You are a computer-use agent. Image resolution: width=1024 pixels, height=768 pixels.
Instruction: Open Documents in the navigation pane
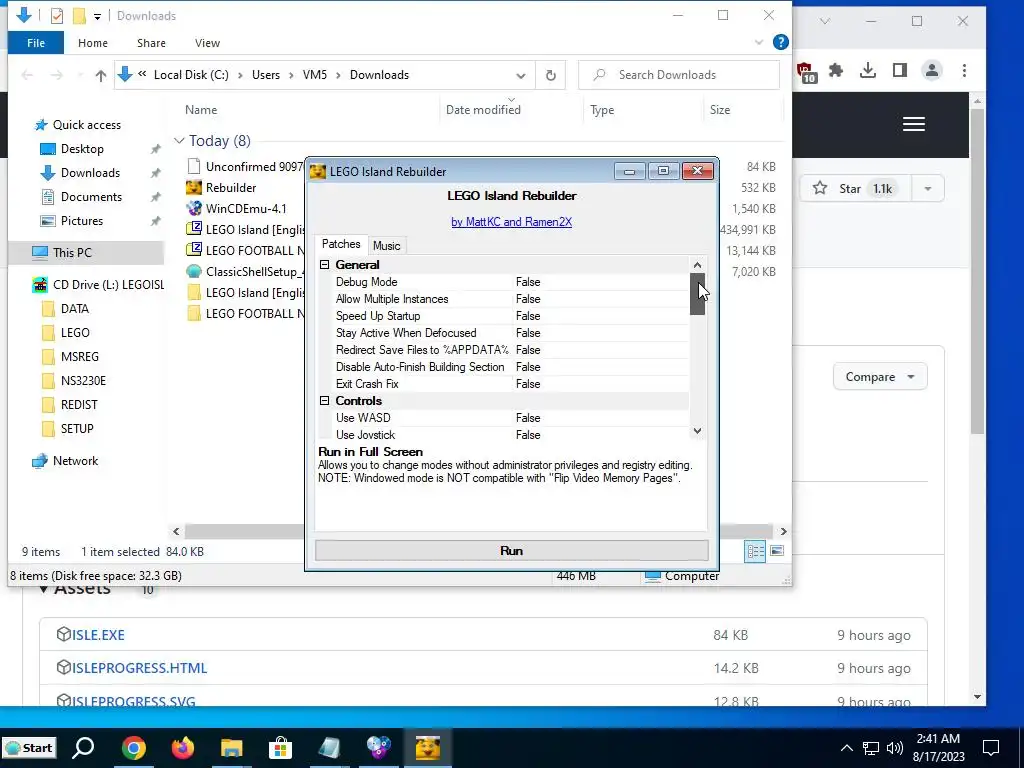91,197
